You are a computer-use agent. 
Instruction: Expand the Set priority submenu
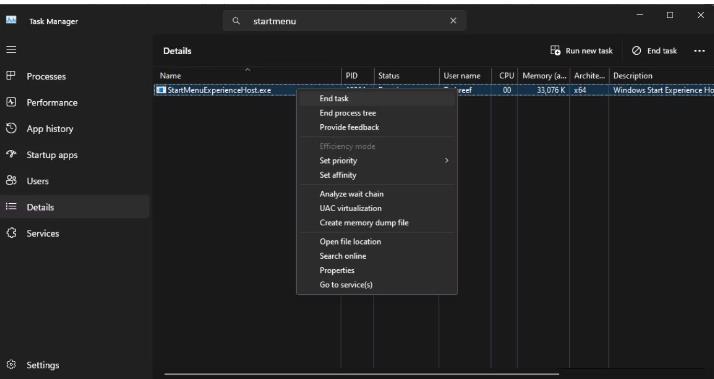(x=377, y=160)
